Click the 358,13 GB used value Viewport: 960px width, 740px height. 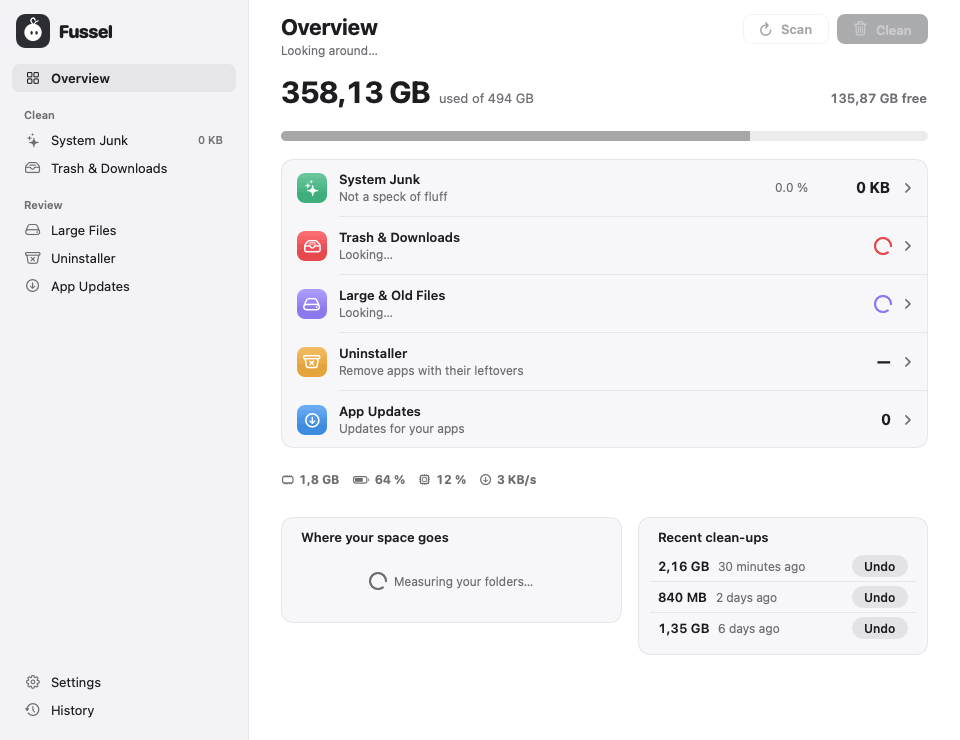(x=356, y=93)
